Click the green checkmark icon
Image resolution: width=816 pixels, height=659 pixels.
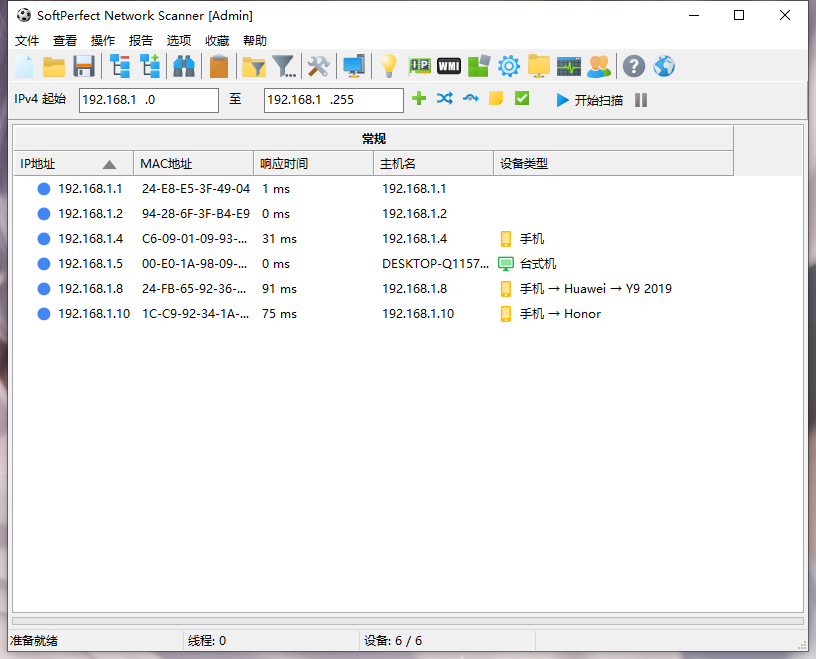(522, 98)
